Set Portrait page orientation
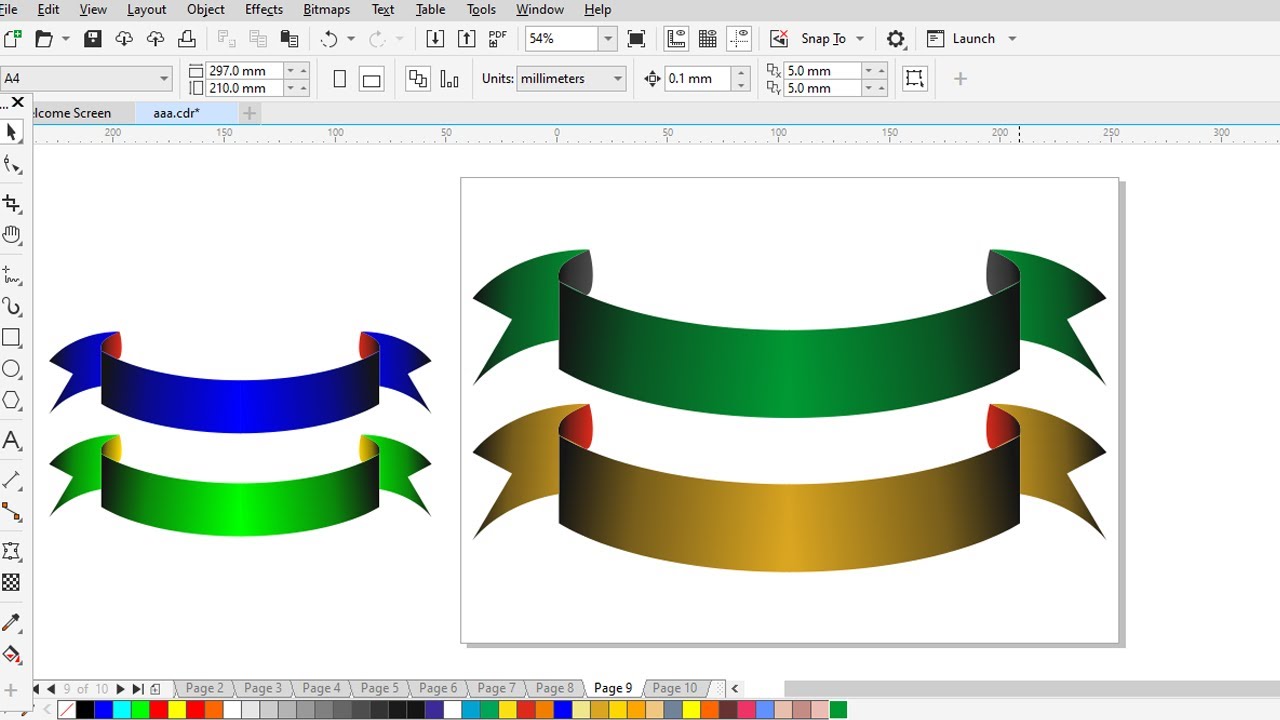The image size is (1280, 720). (x=340, y=79)
